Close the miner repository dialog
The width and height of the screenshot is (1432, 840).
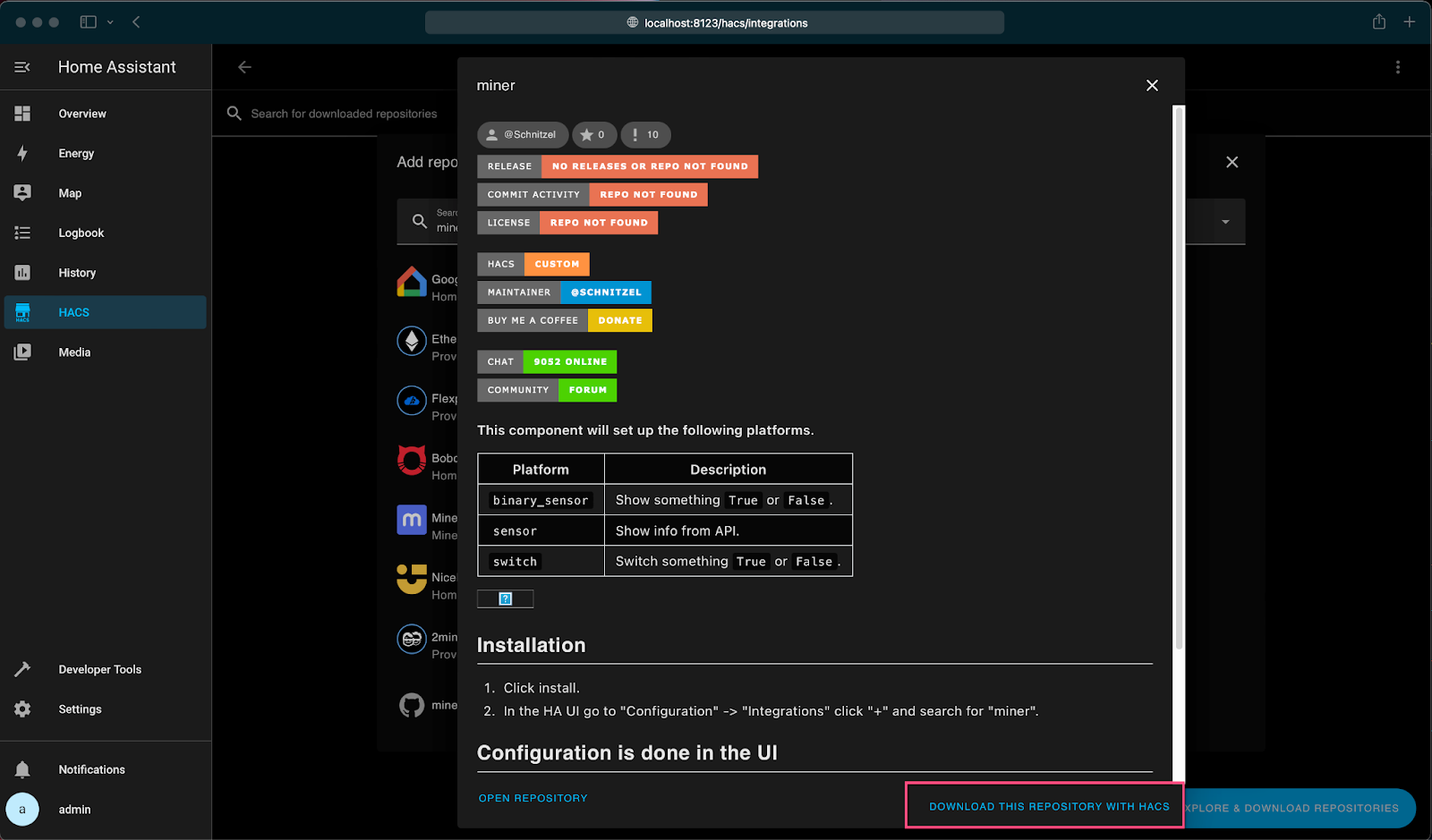(x=1152, y=85)
